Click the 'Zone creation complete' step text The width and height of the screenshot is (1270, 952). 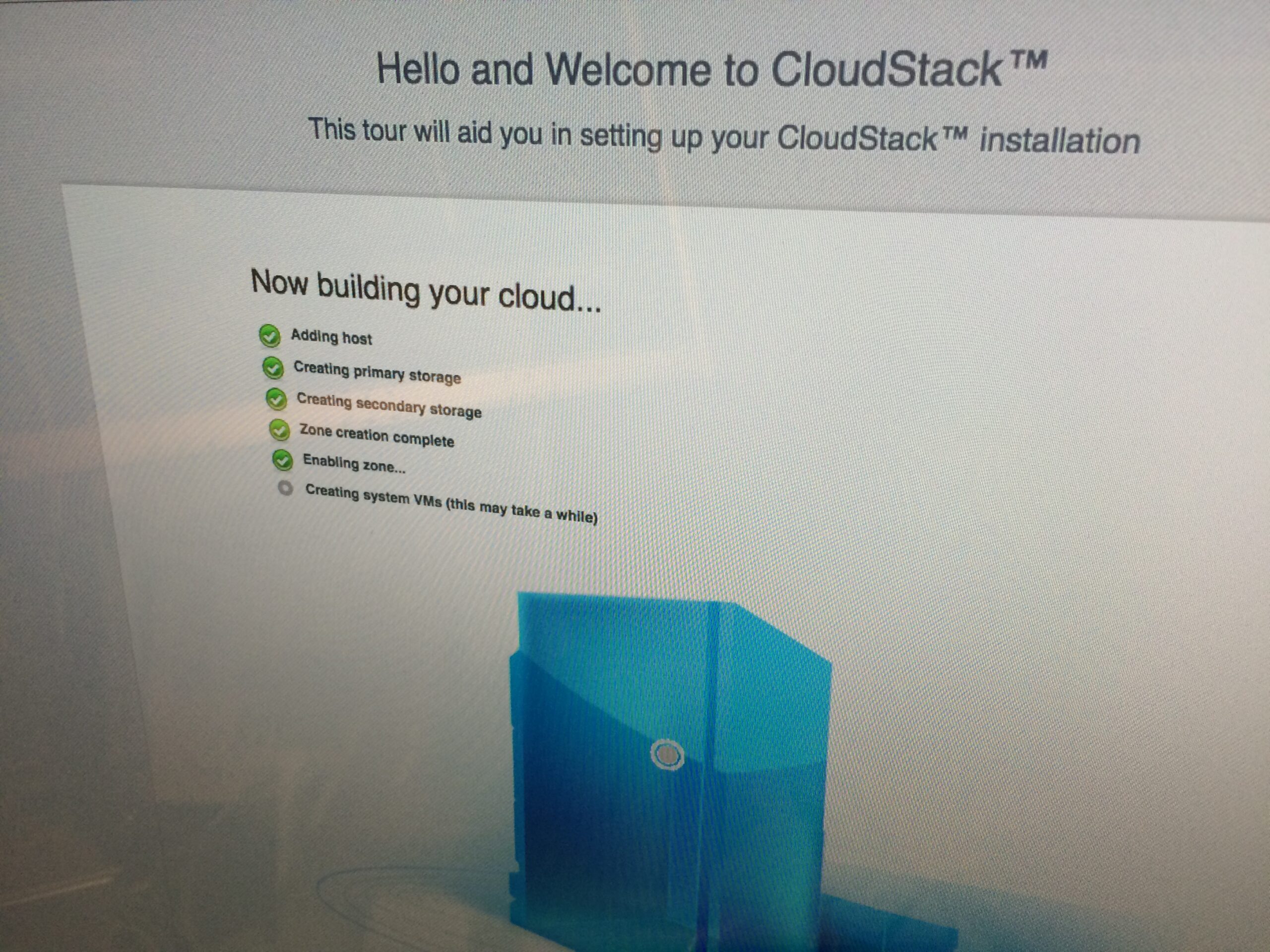(377, 435)
